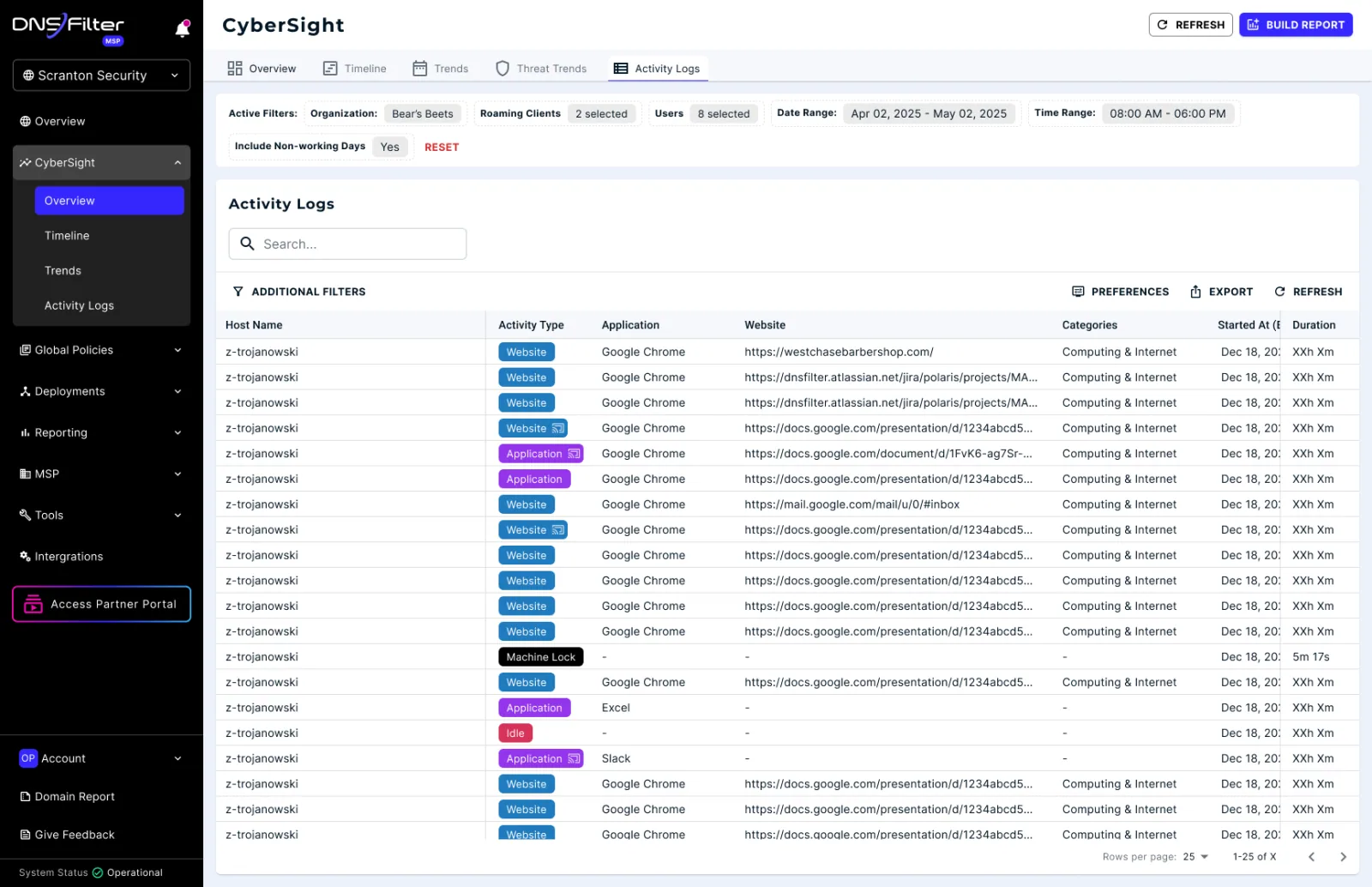Click the Tools wrench icon
Screen dimensions: 1372x887
(26, 515)
